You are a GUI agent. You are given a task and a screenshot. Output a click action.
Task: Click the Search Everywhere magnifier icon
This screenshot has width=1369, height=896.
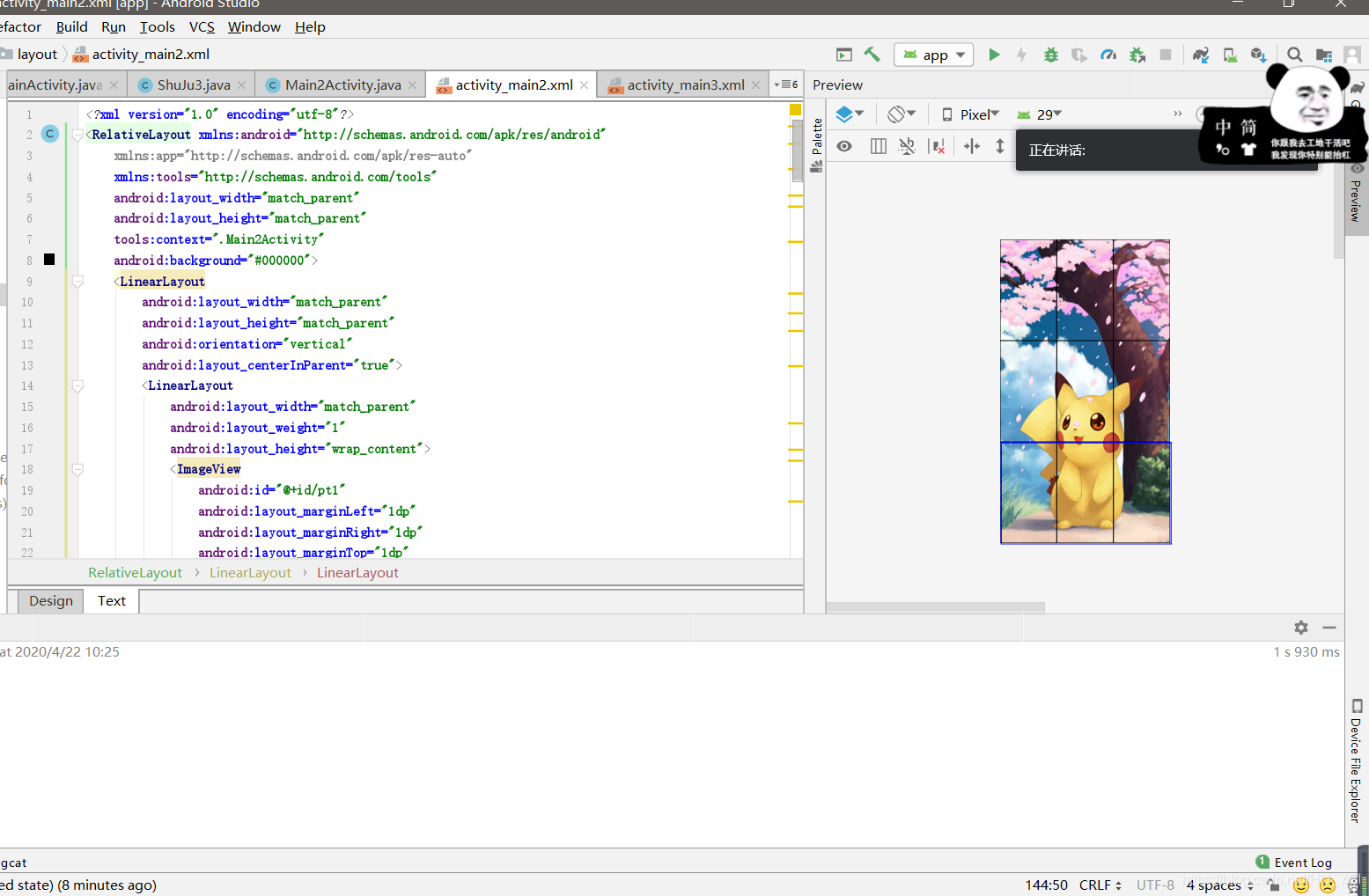tap(1294, 55)
